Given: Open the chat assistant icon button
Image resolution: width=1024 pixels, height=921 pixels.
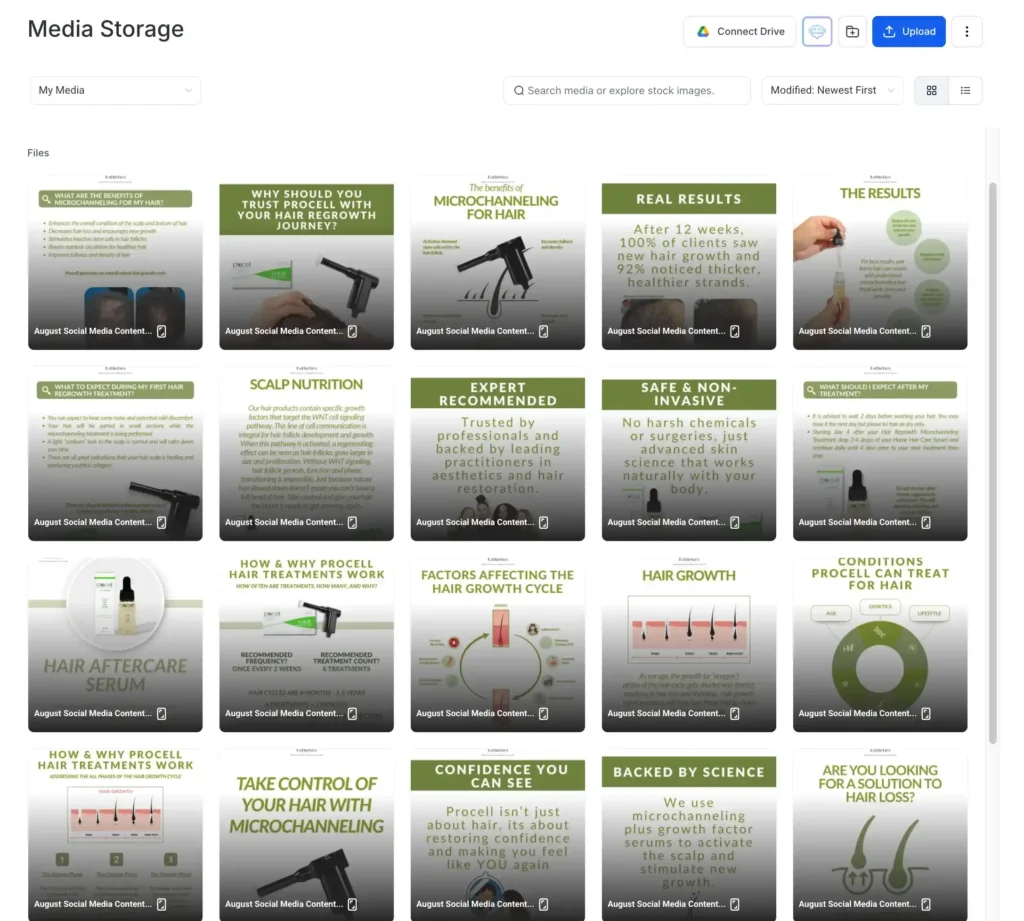Looking at the screenshot, I should [816, 31].
